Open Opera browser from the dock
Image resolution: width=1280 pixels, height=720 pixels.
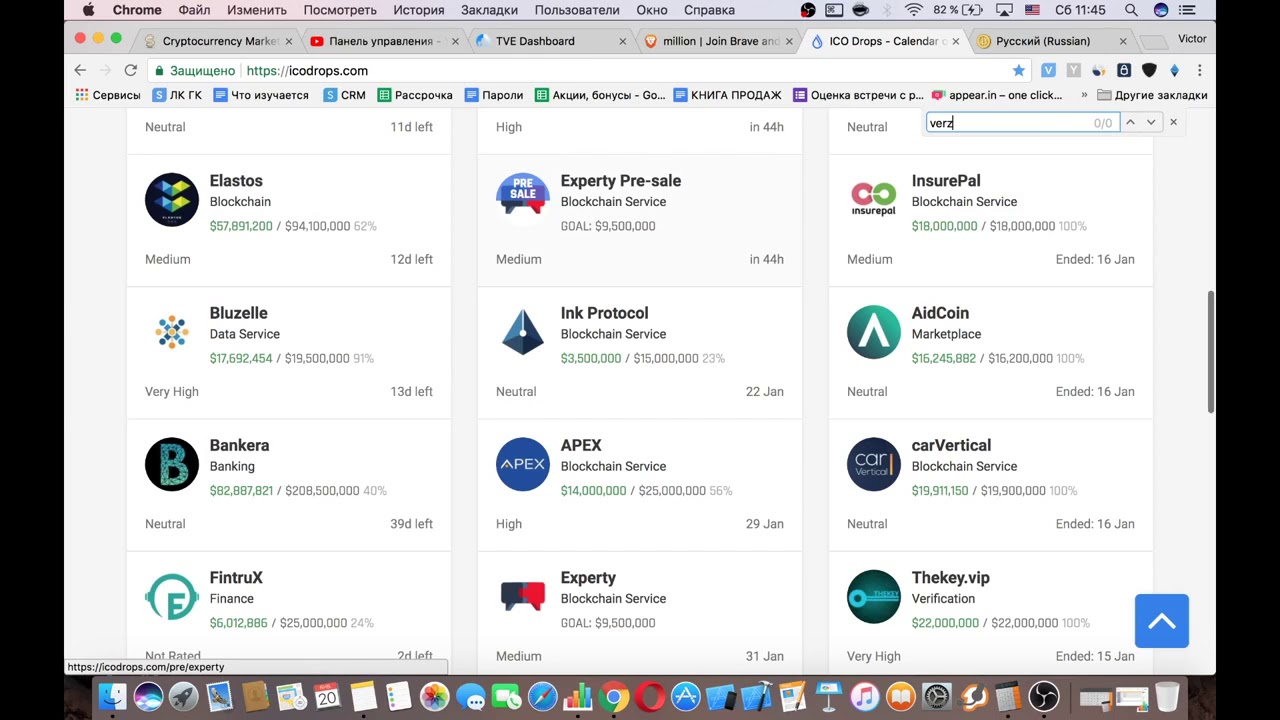pos(650,695)
